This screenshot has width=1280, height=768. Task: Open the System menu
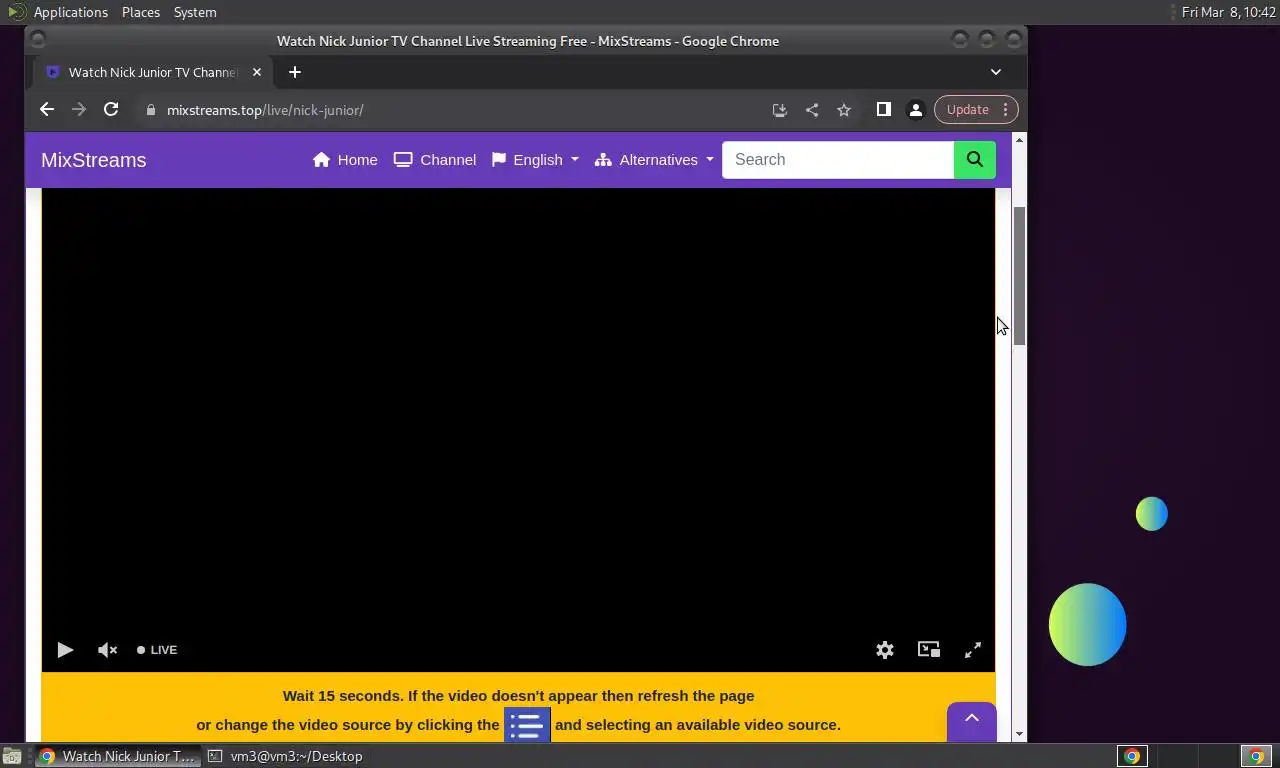point(195,12)
